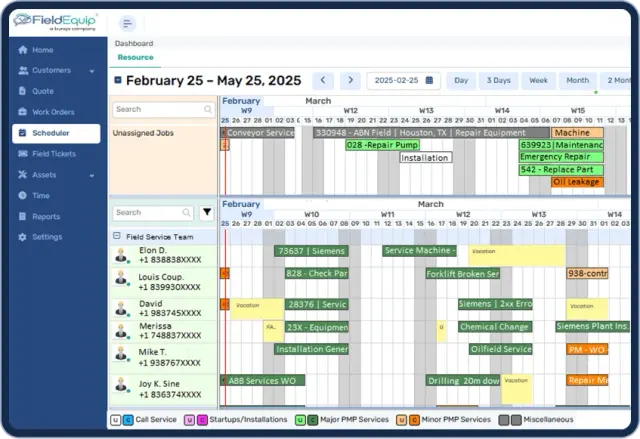640x439 pixels.
Task: Click dark green Major PMP Services swatch
Action: click(x=313, y=420)
